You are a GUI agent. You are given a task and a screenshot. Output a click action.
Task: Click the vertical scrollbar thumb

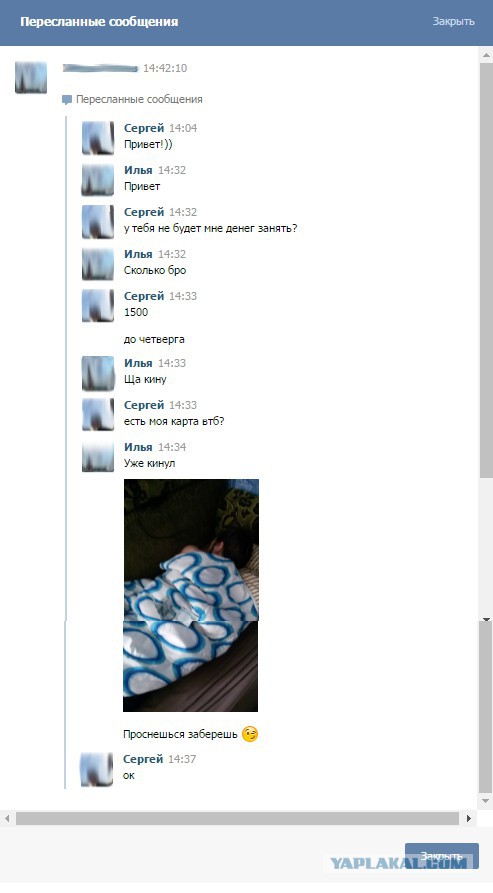486,271
